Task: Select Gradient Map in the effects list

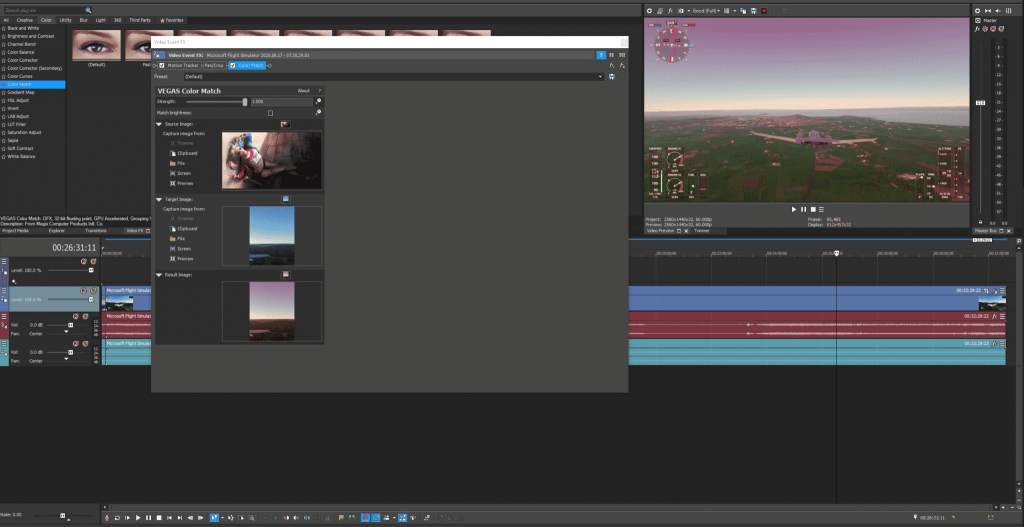Action: pyautogui.click(x=22, y=93)
